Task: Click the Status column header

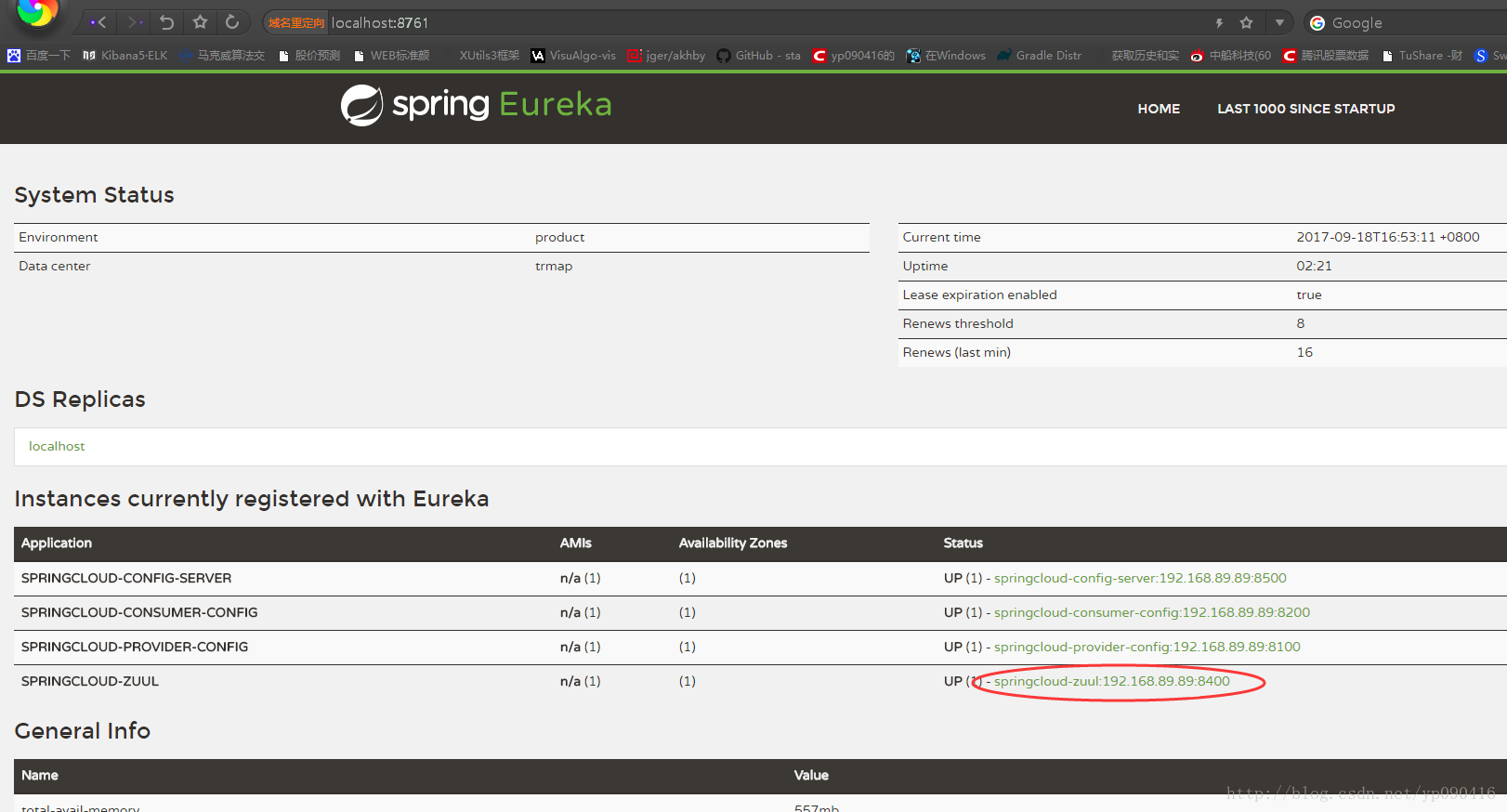Action: [963, 544]
